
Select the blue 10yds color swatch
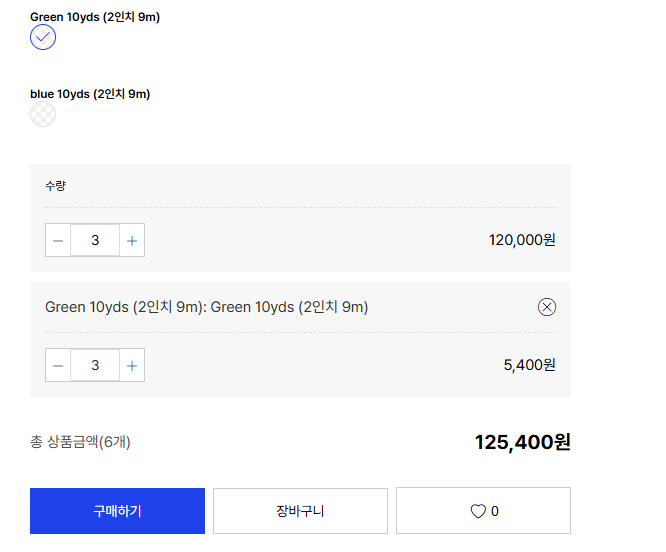(43, 114)
